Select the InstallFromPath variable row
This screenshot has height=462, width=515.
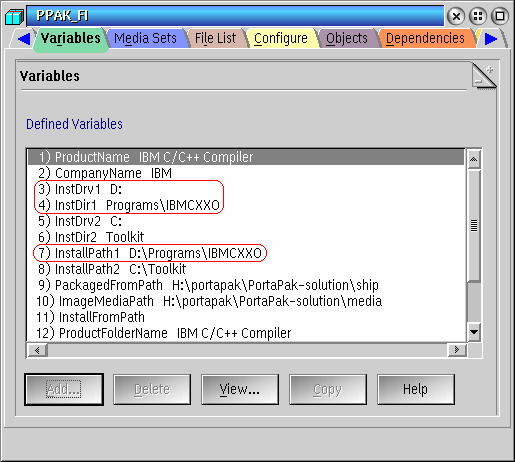pyautogui.click(x=246, y=317)
